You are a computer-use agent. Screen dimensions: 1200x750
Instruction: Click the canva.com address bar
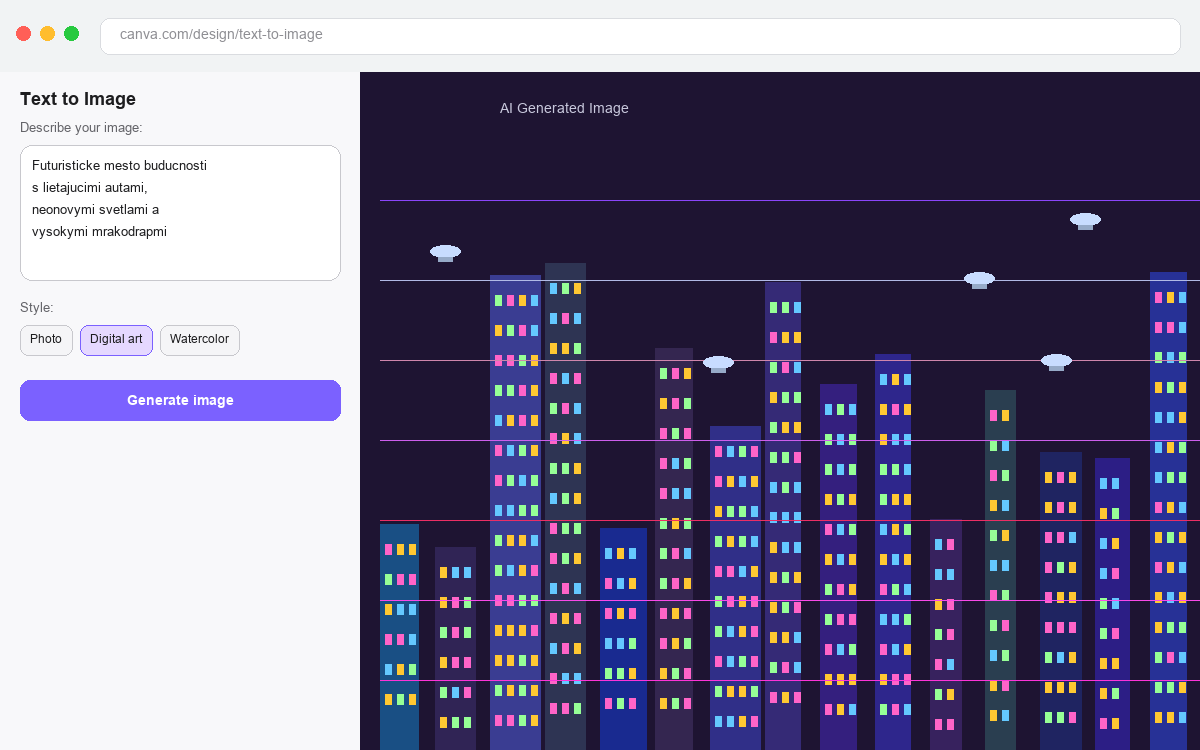640,35
